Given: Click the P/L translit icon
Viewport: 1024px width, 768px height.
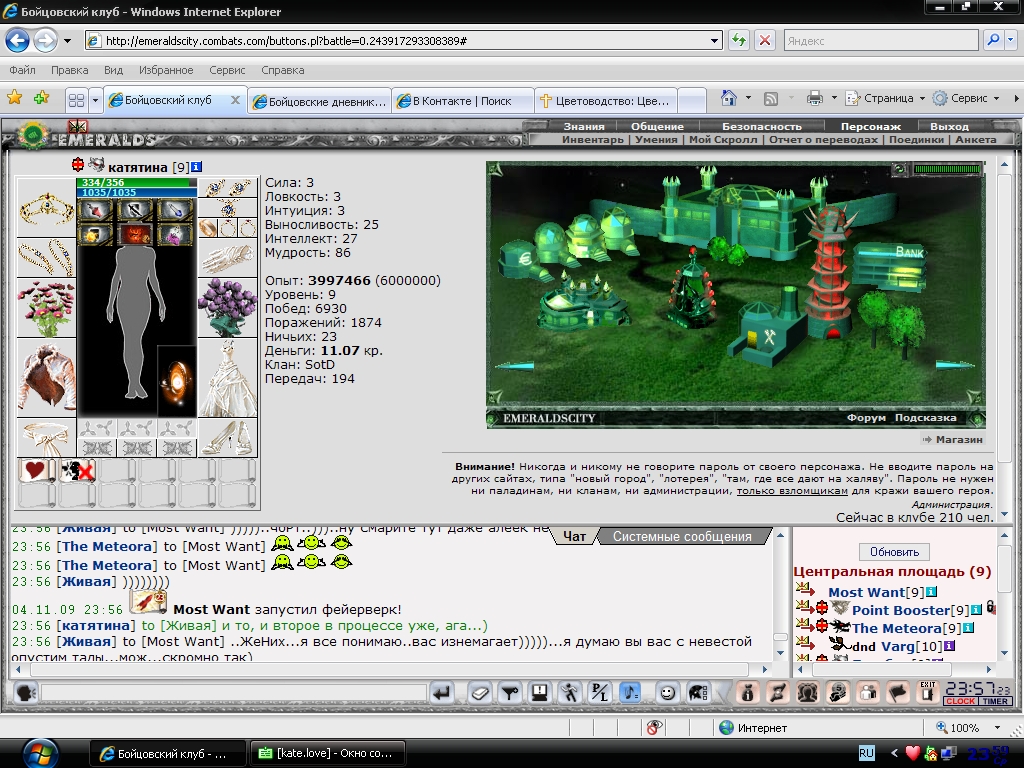Looking at the screenshot, I should point(600,692).
